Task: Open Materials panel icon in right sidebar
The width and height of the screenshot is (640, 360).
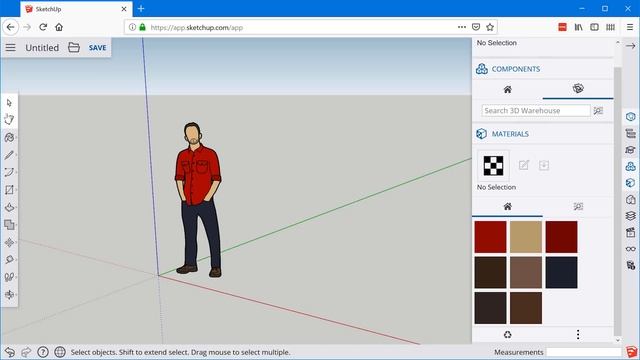Action: coord(631,182)
